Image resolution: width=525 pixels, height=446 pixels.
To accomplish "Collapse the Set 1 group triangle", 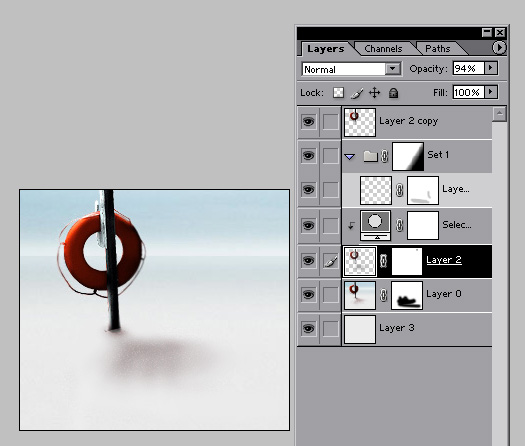I will (350, 157).
